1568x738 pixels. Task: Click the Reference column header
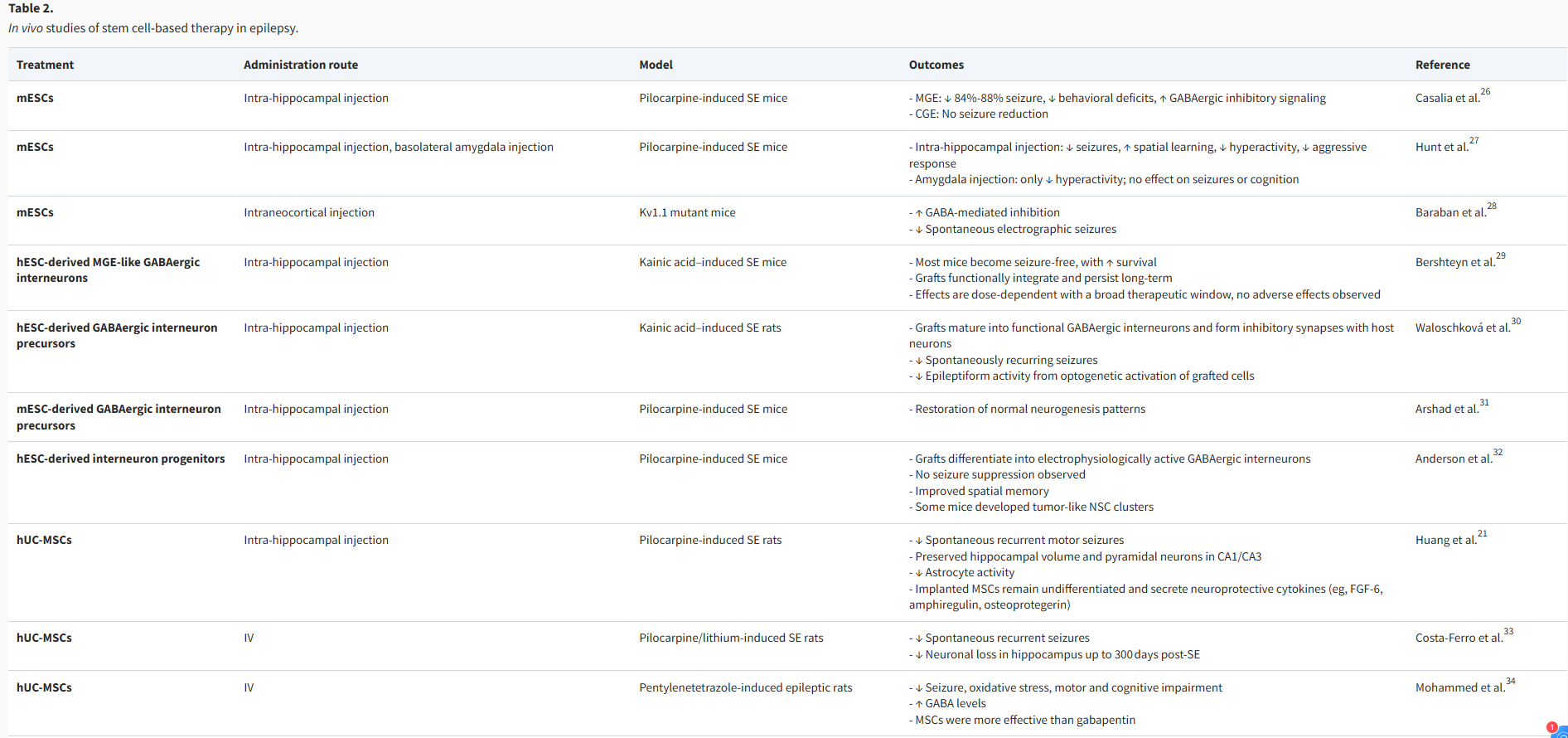pyautogui.click(x=1443, y=65)
